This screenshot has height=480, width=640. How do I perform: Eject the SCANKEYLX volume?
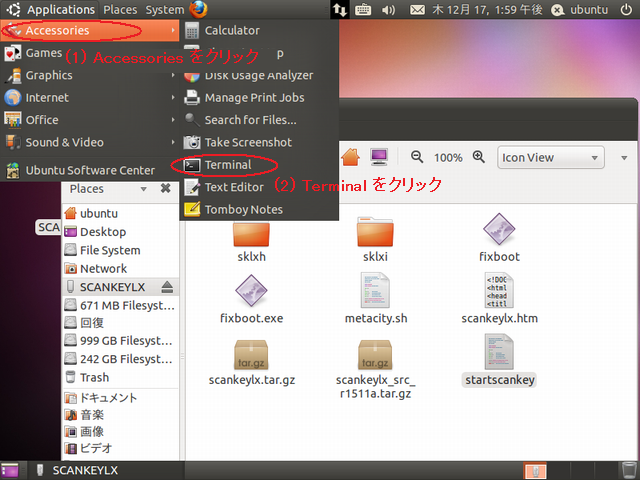[167, 287]
